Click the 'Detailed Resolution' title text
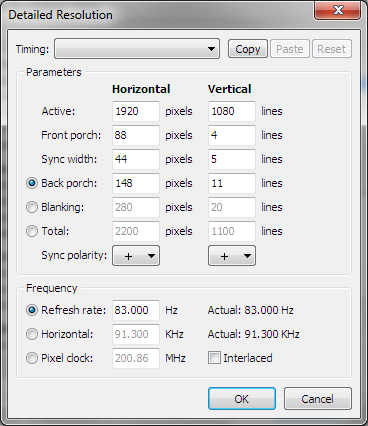The height and width of the screenshot is (426, 368). (x=60, y=15)
